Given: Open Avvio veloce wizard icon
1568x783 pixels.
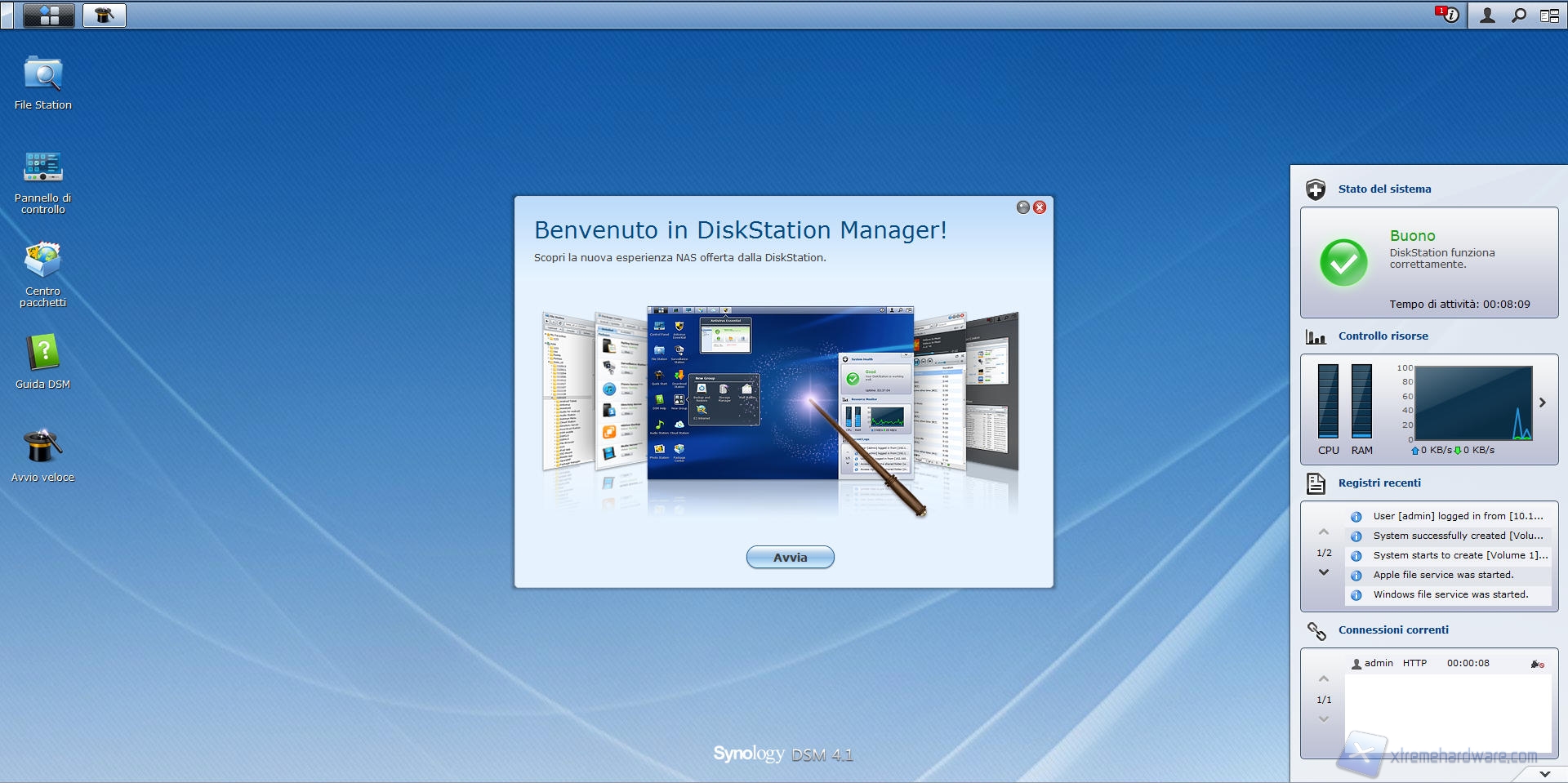Looking at the screenshot, I should pos(43,447).
